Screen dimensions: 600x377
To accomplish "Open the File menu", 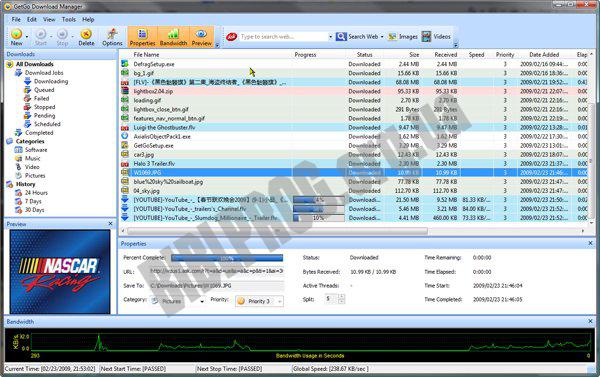I will 16,19.
